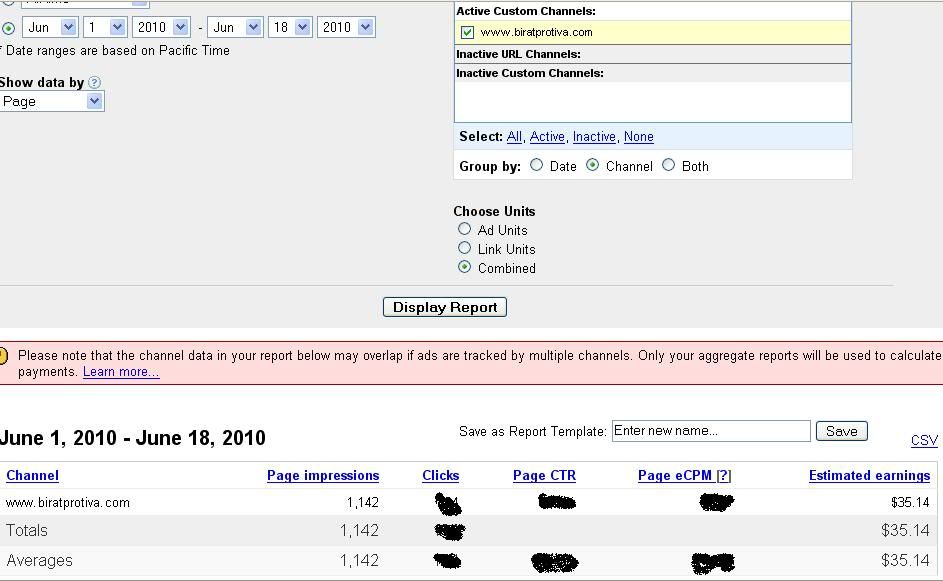Screen dimensions: 943x581
Task: Open the end day 18 dropdown
Action: (x=288, y=27)
